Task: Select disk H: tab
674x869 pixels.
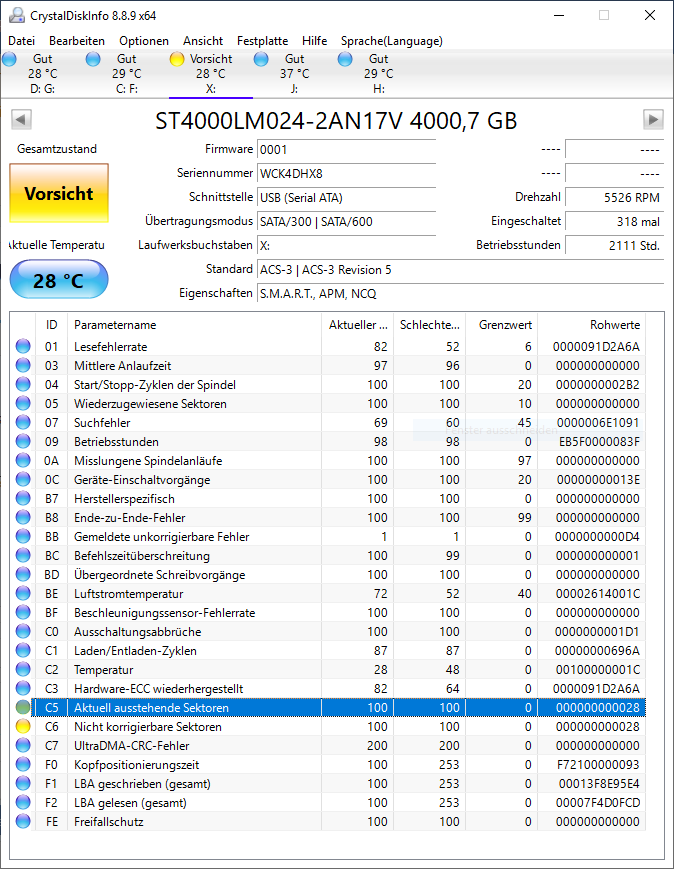Action: coord(379,74)
